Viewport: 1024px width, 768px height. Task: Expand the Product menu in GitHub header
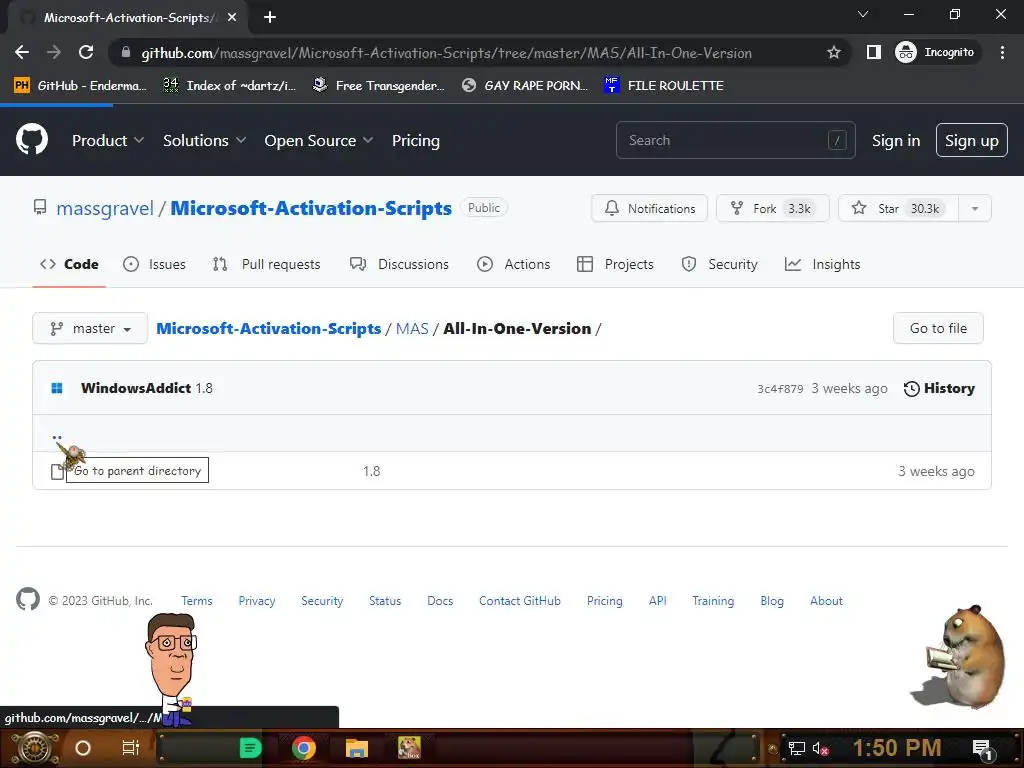coord(108,140)
